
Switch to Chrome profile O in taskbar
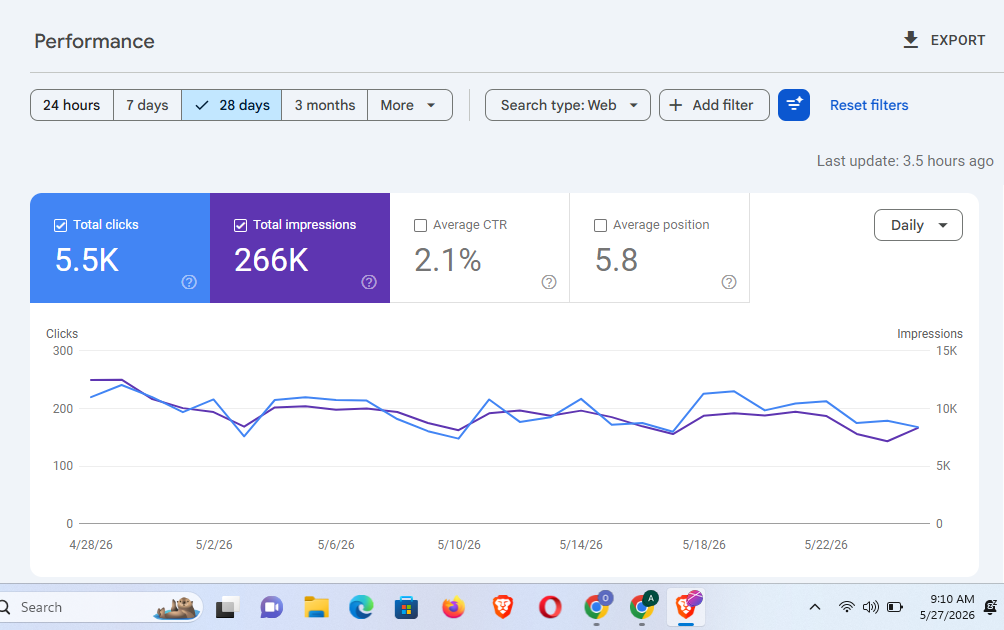[x=597, y=606]
